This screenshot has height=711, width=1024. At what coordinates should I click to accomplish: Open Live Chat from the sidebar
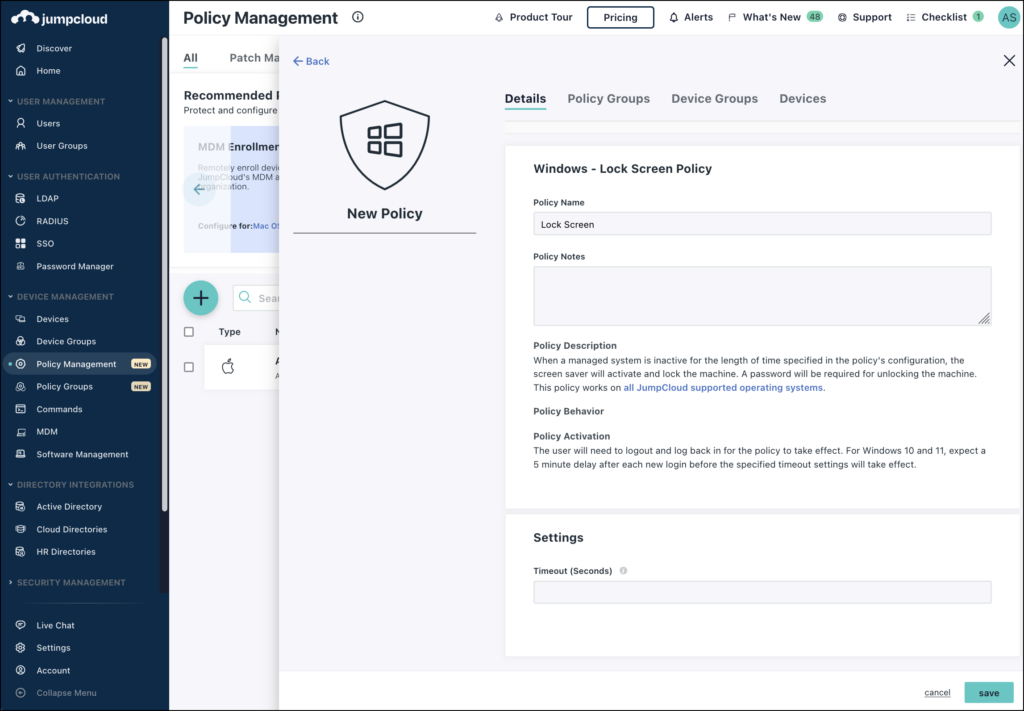[22, 625]
